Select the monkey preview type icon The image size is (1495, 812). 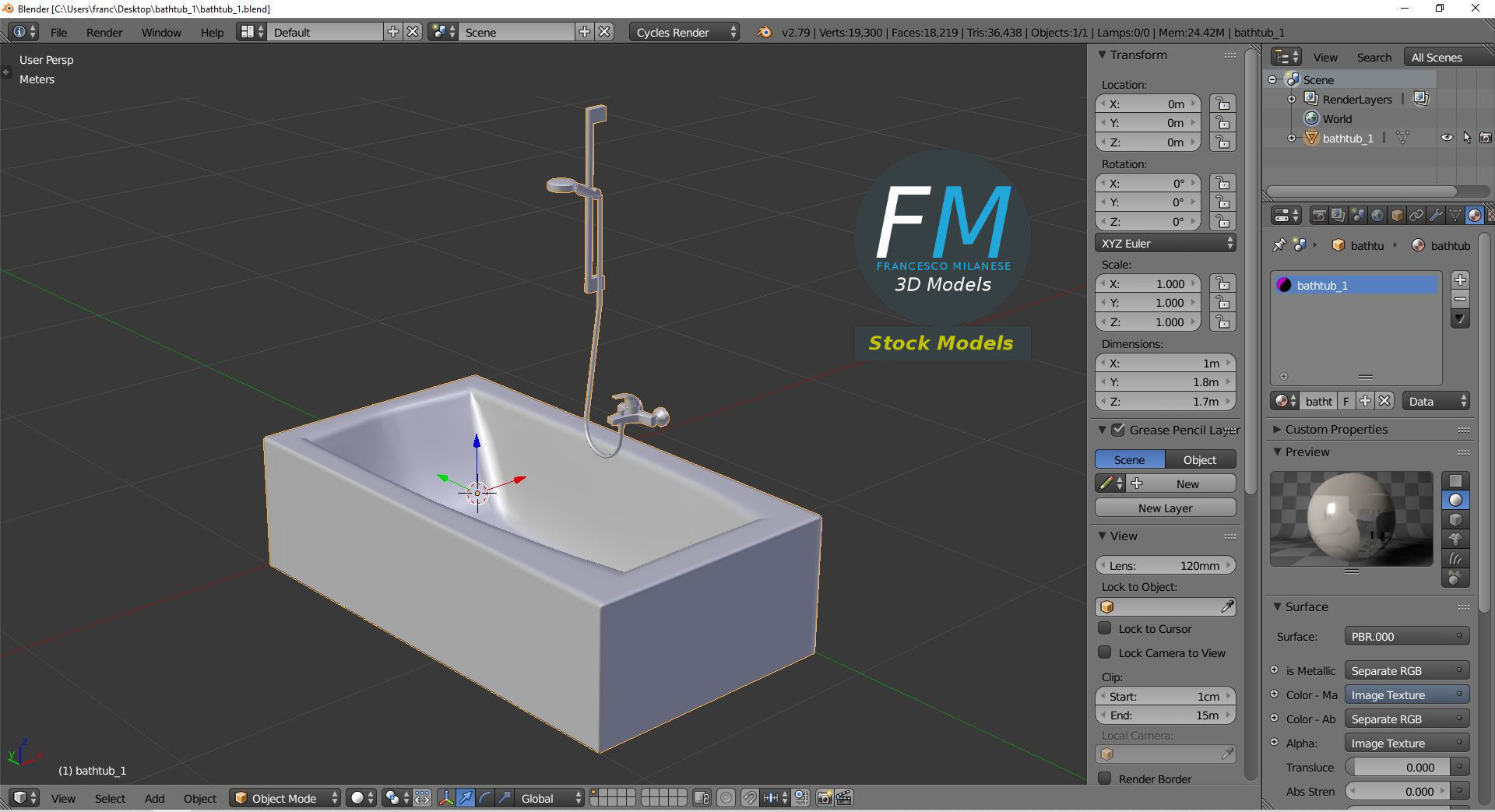(1455, 539)
